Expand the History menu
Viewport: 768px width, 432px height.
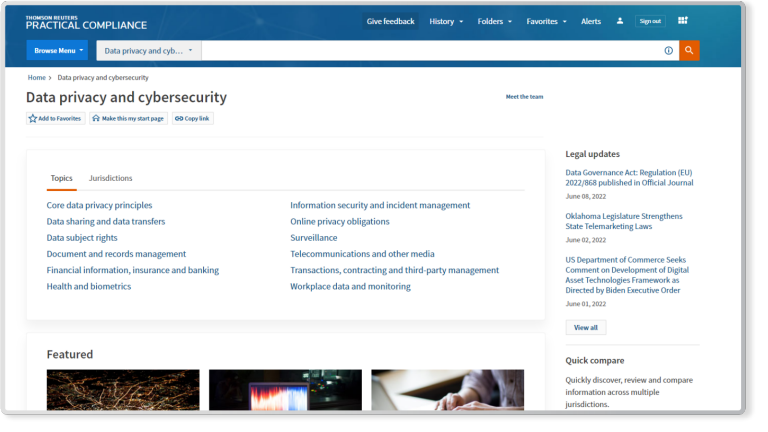pyautogui.click(x=446, y=21)
